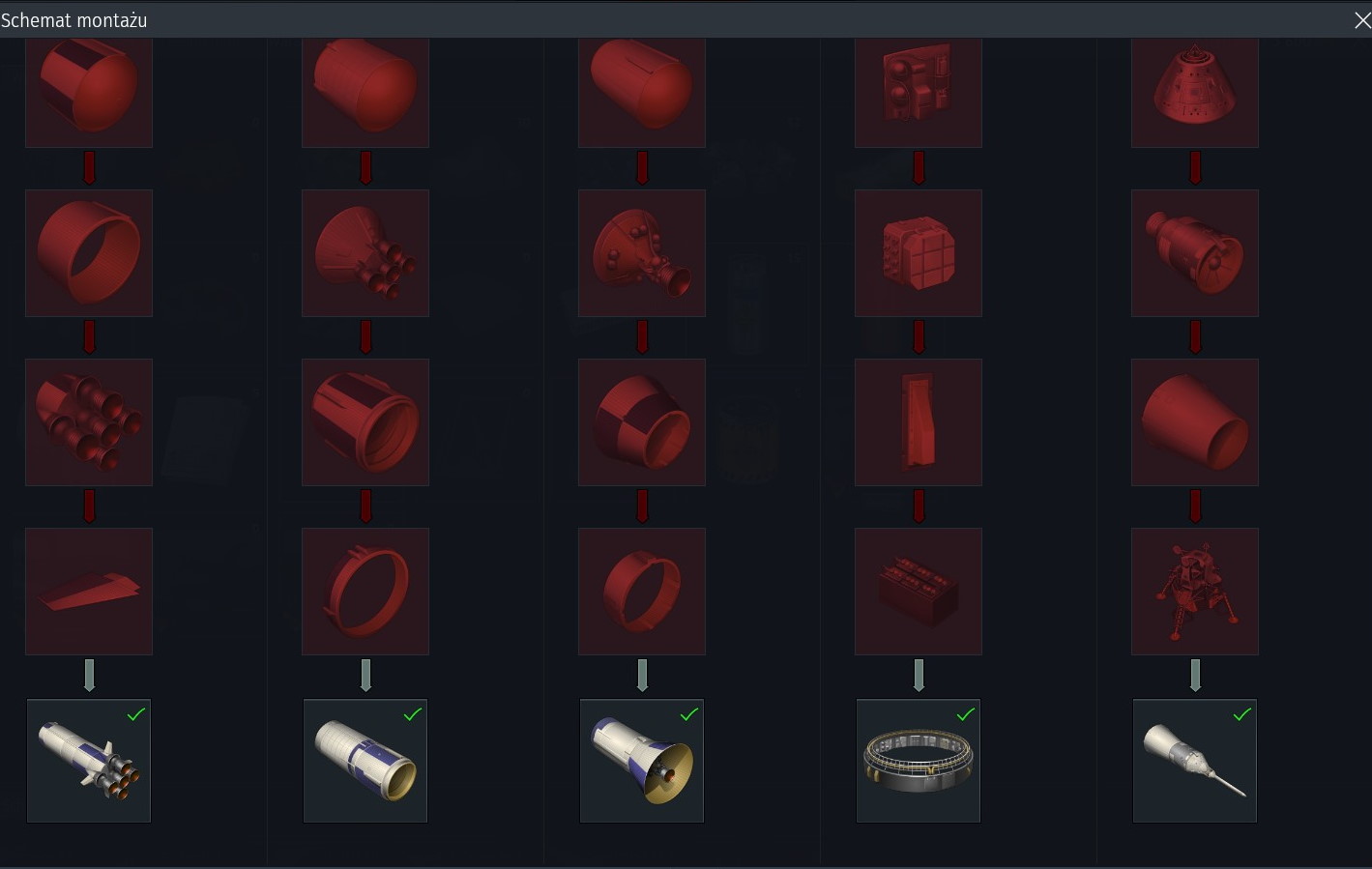Select the completed third-stage with gold nozzle
Screen dimensions: 1372x869
point(642,761)
